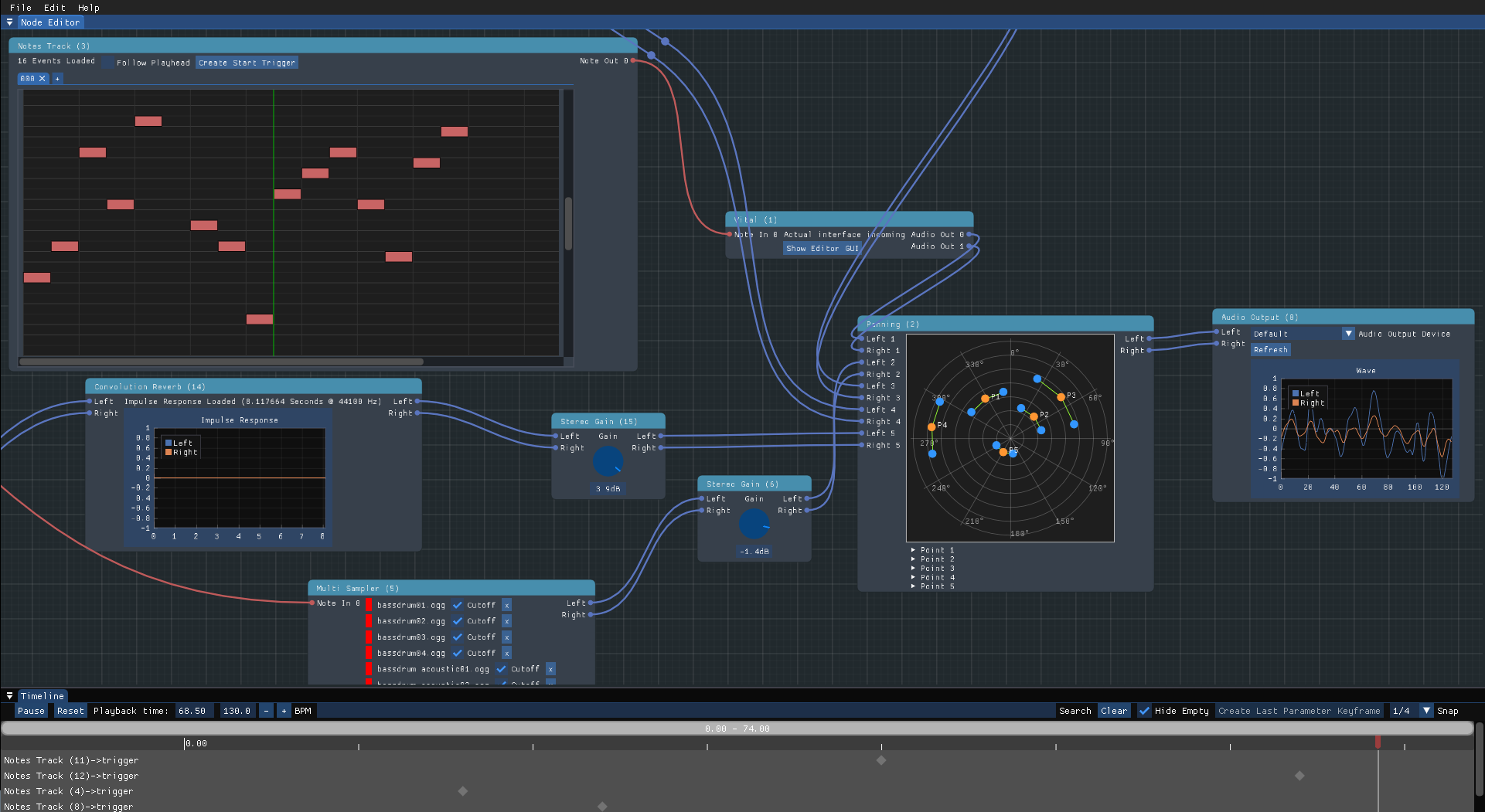Collapse the Node Editor panel triangle
1485x812 pixels.
(9, 22)
